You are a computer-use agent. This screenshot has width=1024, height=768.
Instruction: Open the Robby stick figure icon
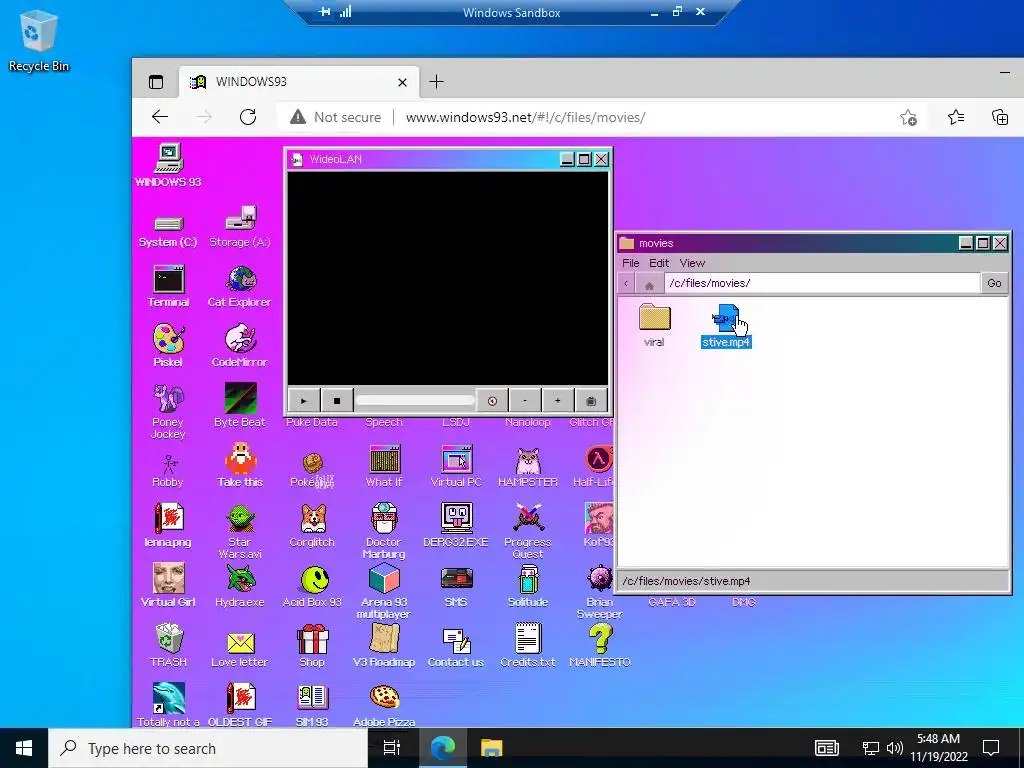click(x=169, y=464)
